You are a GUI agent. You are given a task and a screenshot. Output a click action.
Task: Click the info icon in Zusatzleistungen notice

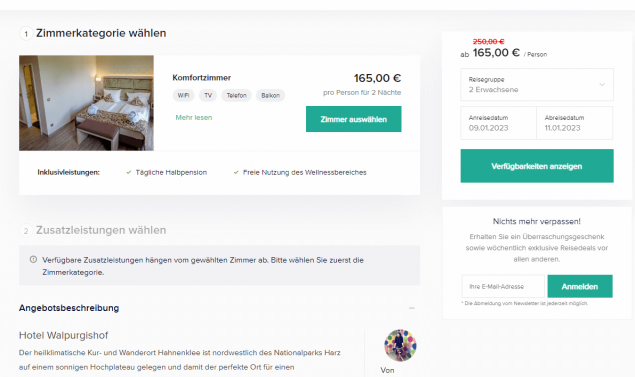(33, 260)
